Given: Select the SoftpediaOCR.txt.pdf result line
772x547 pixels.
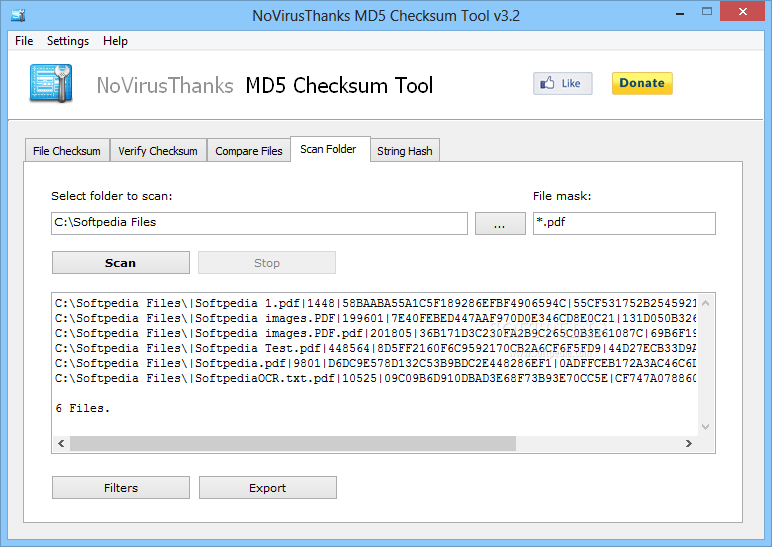Looking at the screenshot, I should [375, 378].
